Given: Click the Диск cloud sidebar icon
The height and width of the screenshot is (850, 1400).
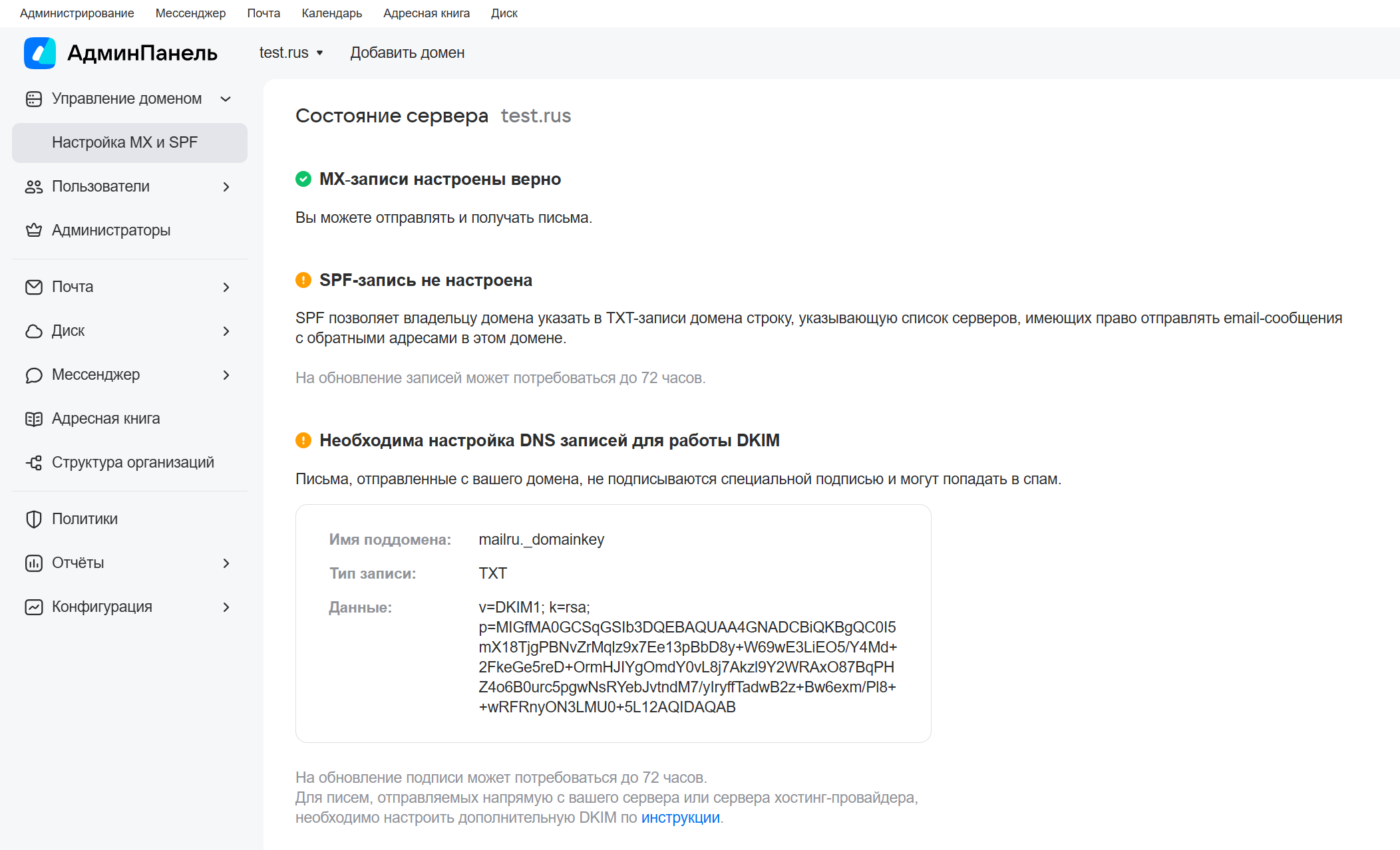Looking at the screenshot, I should (x=34, y=331).
